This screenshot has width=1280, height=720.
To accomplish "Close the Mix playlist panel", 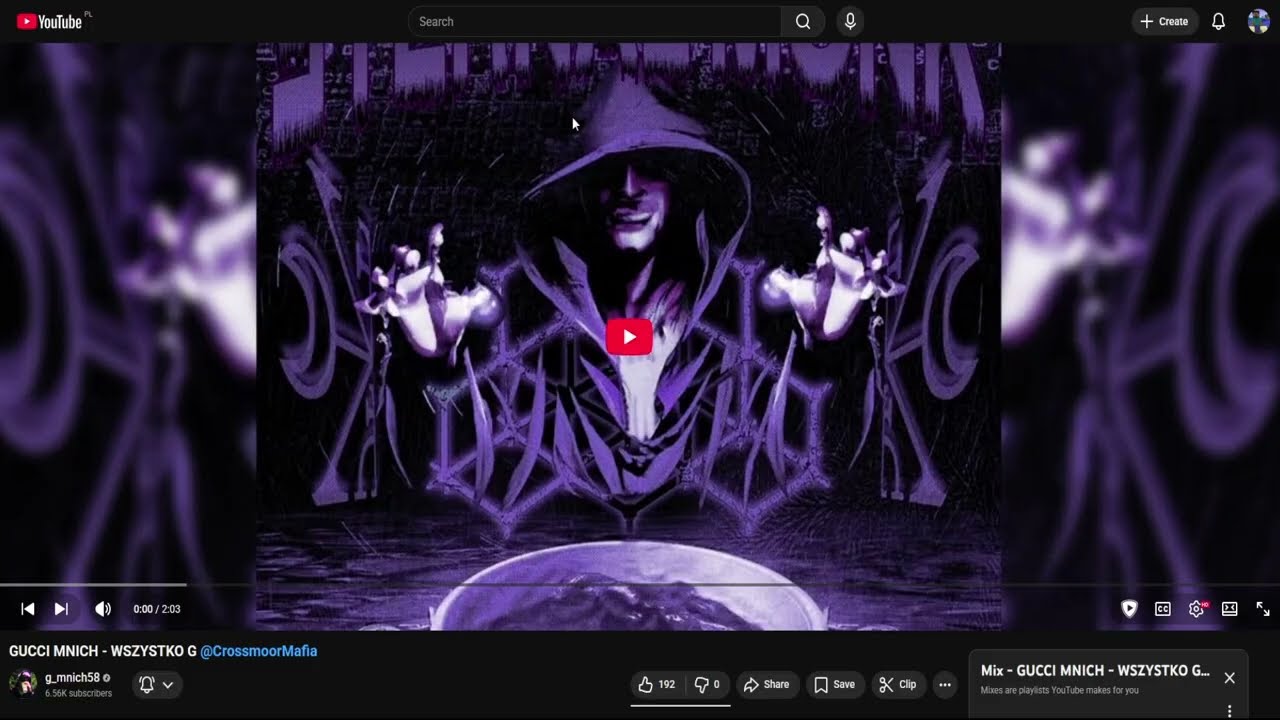I will coord(1229,678).
